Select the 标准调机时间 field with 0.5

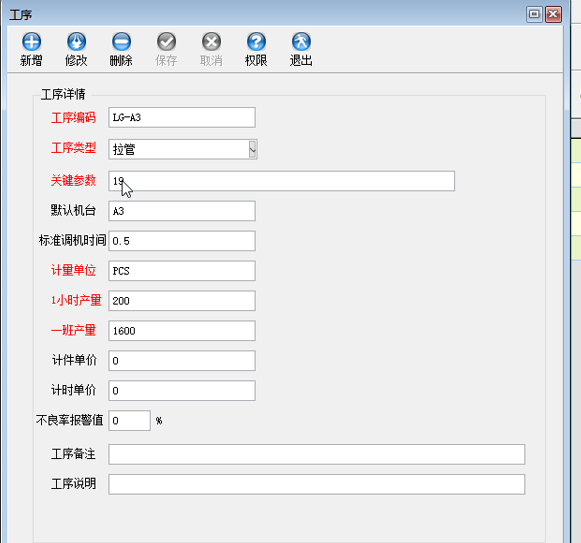pyautogui.click(x=182, y=241)
